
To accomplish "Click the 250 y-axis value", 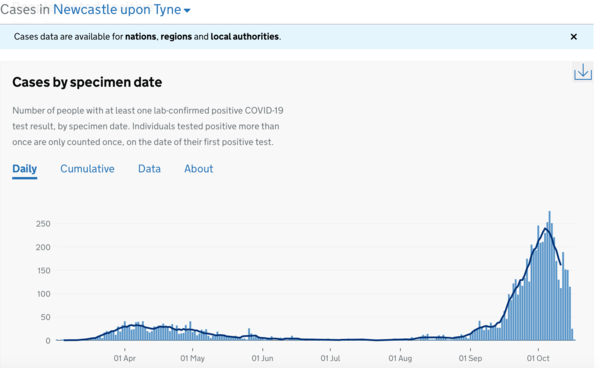I will coord(43,224).
